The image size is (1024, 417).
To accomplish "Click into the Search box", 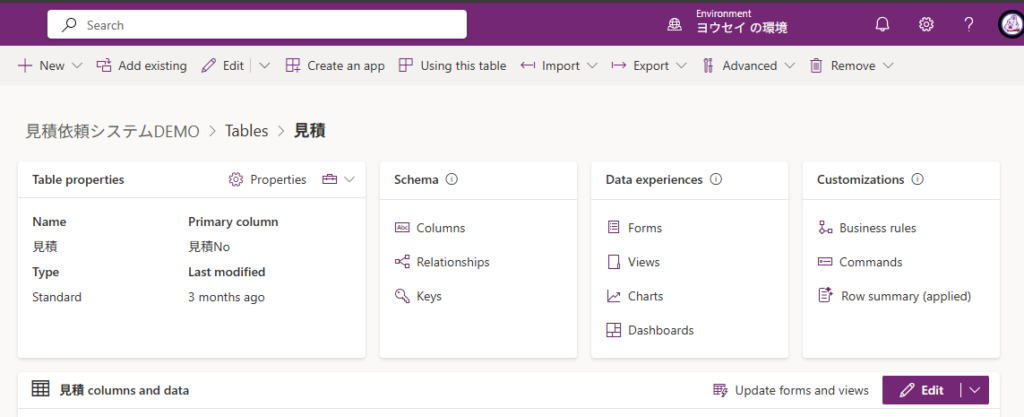I will [x=257, y=25].
